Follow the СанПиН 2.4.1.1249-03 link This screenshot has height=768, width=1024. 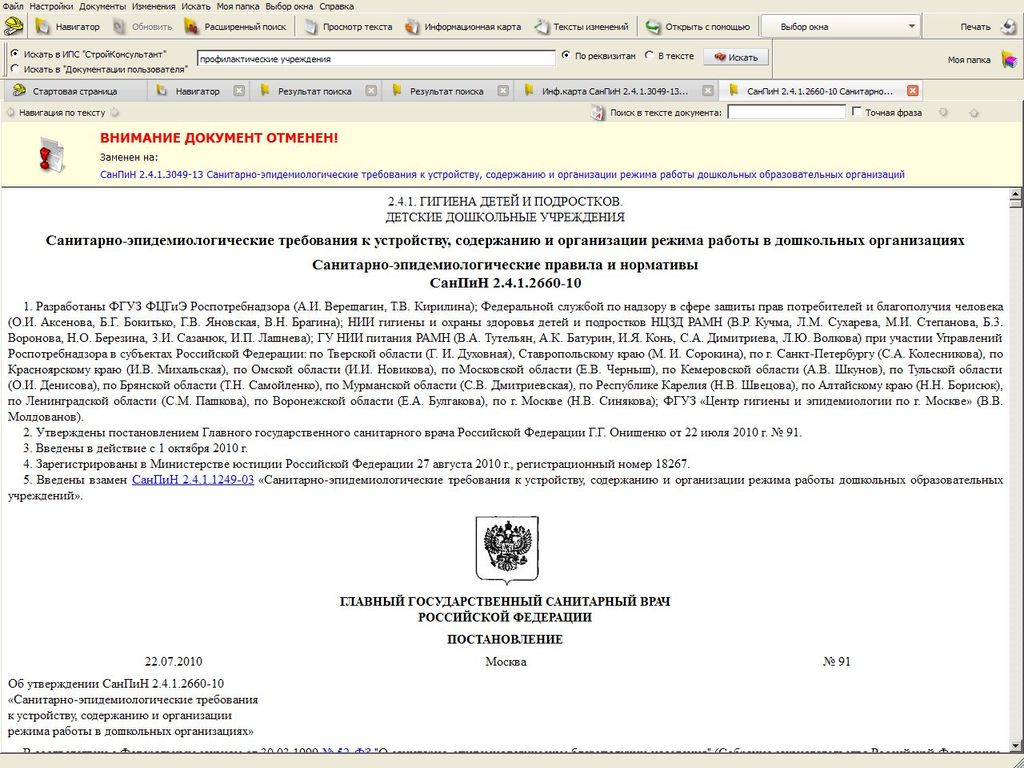[x=192, y=480]
